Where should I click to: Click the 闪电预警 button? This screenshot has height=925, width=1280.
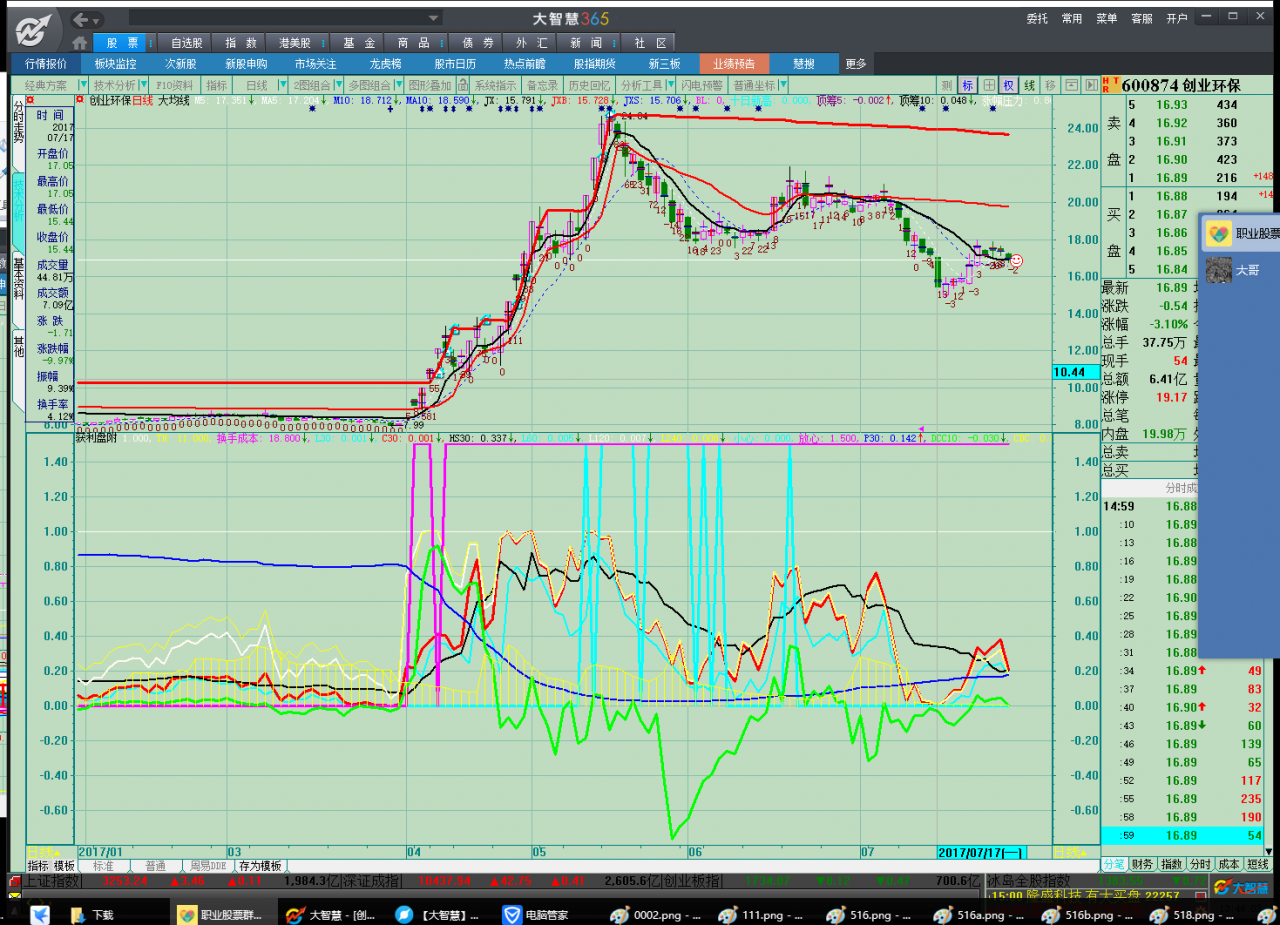[701, 85]
